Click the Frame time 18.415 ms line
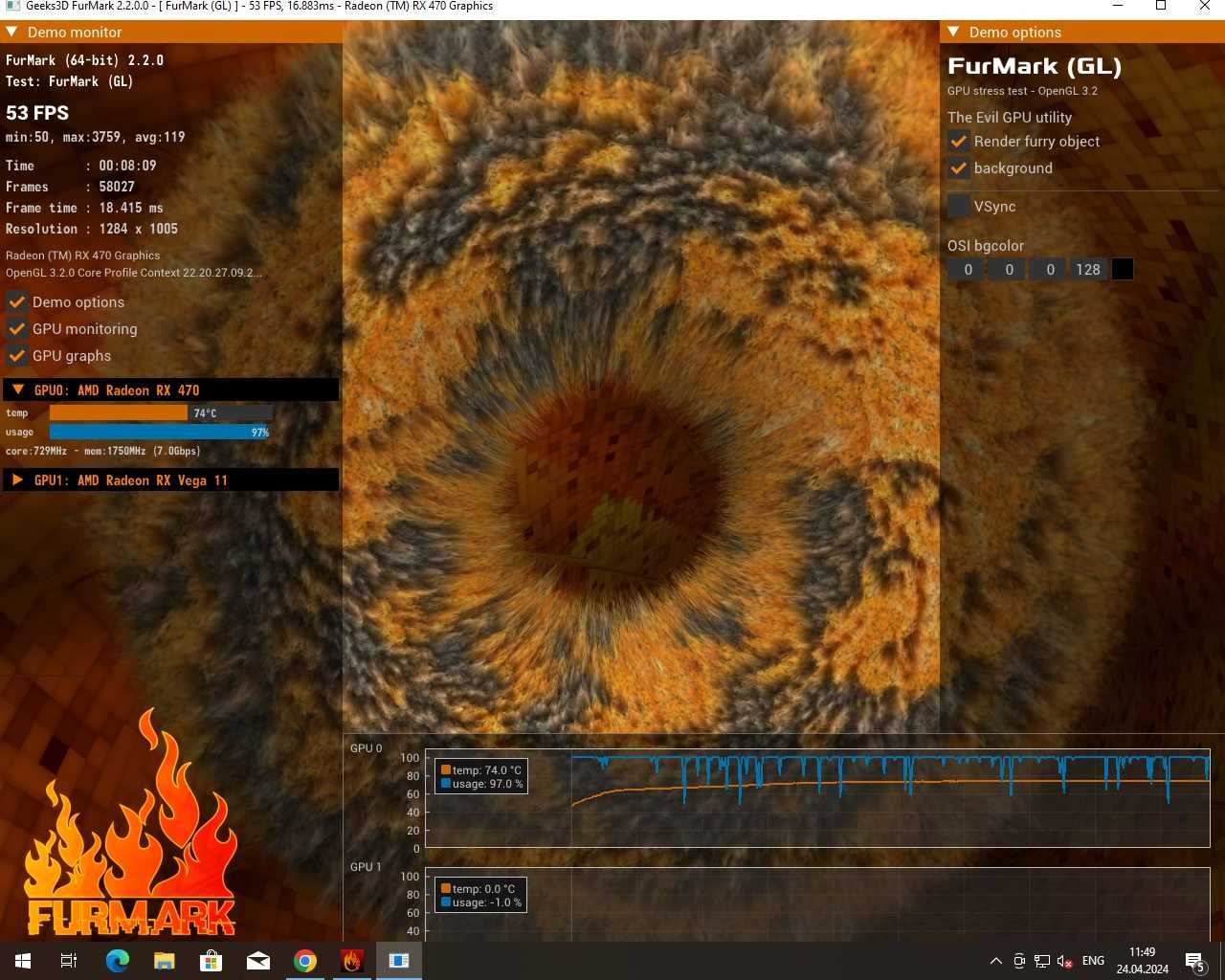This screenshot has width=1225, height=980. click(84, 208)
